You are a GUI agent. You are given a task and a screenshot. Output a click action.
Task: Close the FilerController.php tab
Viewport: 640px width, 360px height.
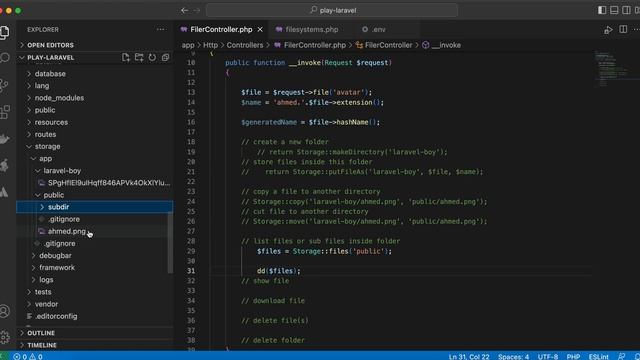pos(260,29)
